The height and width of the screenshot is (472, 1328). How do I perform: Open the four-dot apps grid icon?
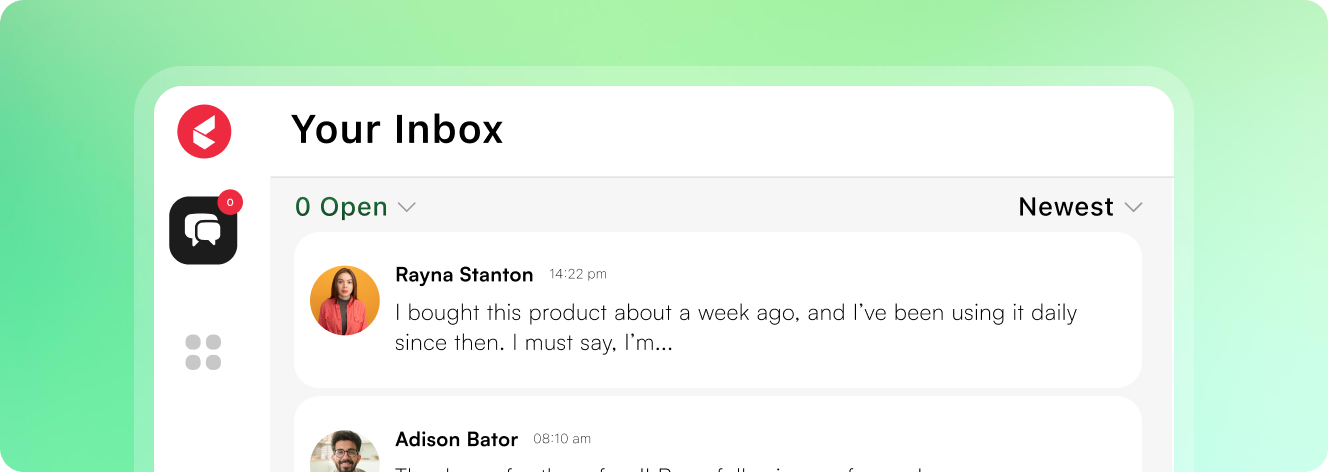203,352
